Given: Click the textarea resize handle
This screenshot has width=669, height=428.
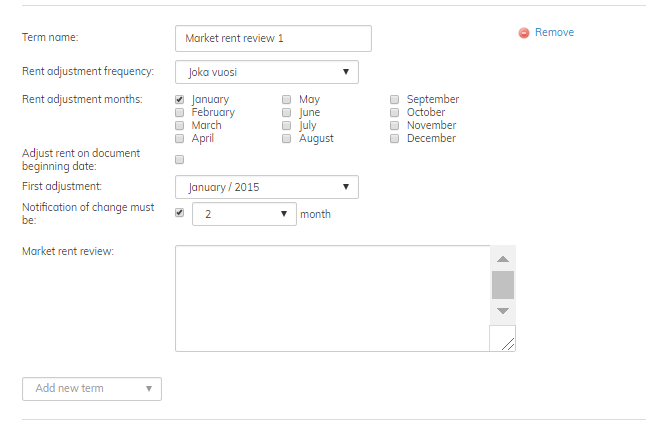Looking at the screenshot, I should pyautogui.click(x=507, y=342).
